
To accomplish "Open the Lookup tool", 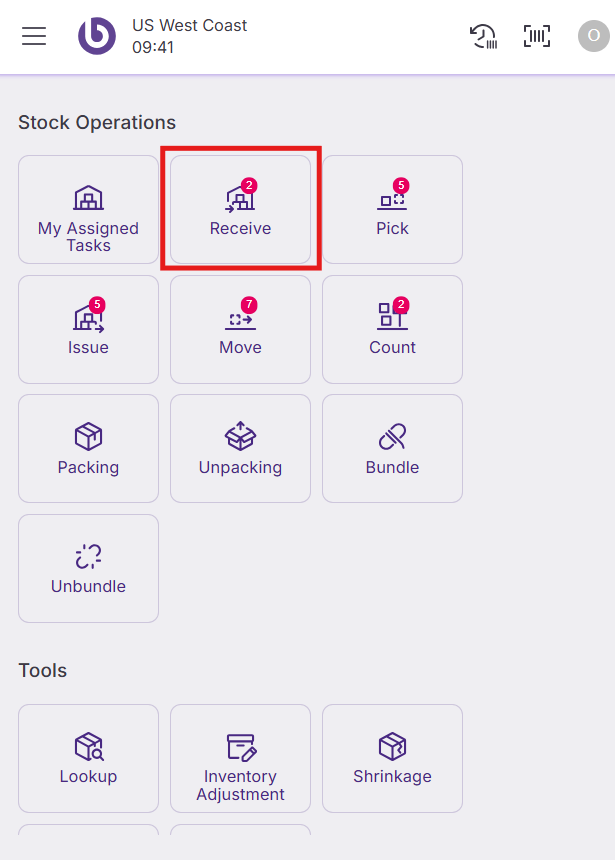I will 88,758.
